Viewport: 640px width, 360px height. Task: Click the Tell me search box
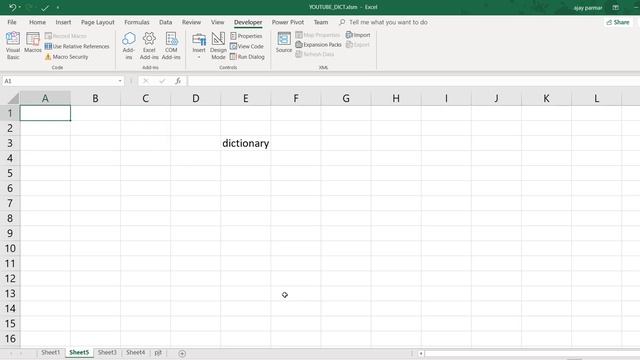tap(384, 22)
